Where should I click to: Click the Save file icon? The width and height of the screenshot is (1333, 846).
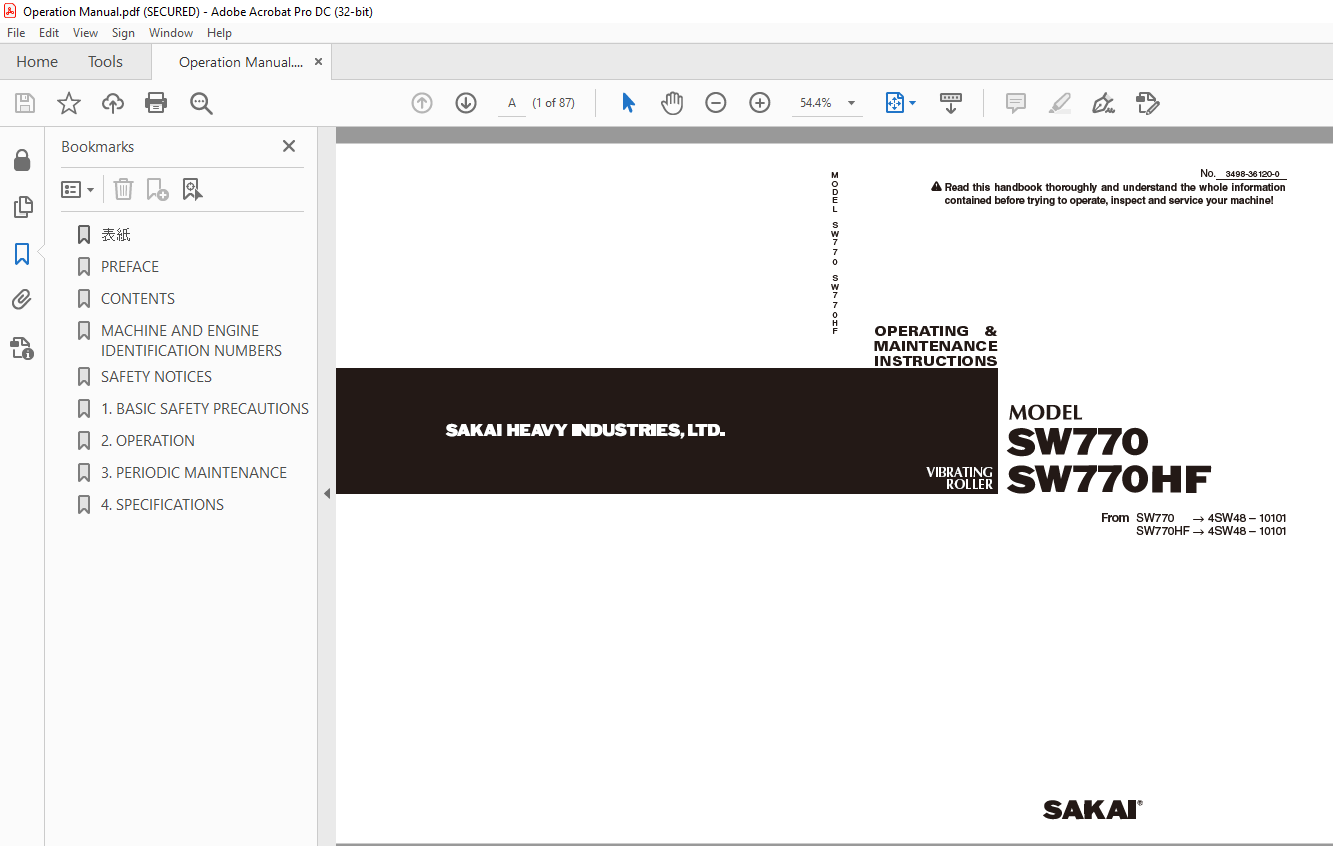[25, 103]
